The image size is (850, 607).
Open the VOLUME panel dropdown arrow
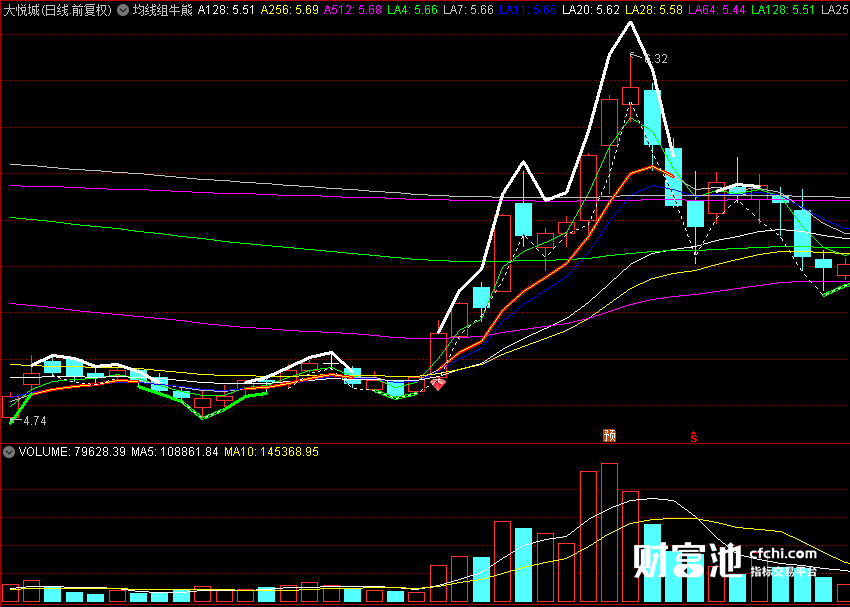(10, 452)
